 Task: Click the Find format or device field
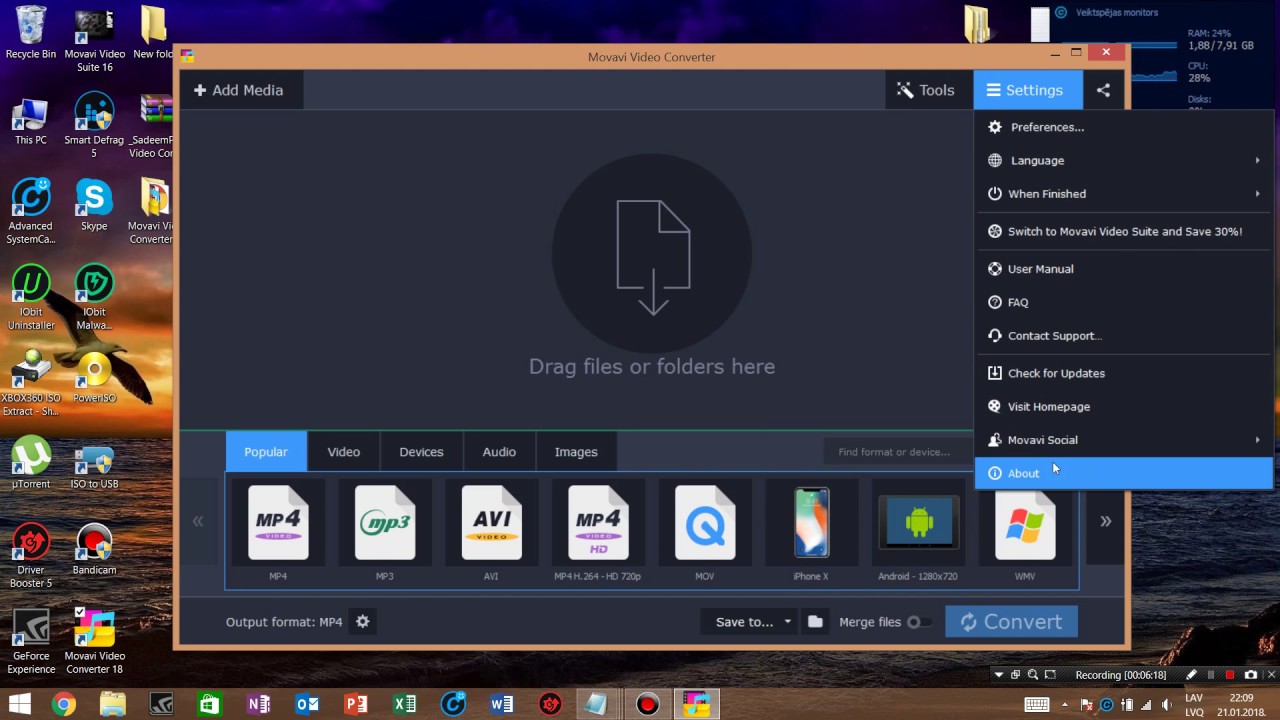point(898,452)
